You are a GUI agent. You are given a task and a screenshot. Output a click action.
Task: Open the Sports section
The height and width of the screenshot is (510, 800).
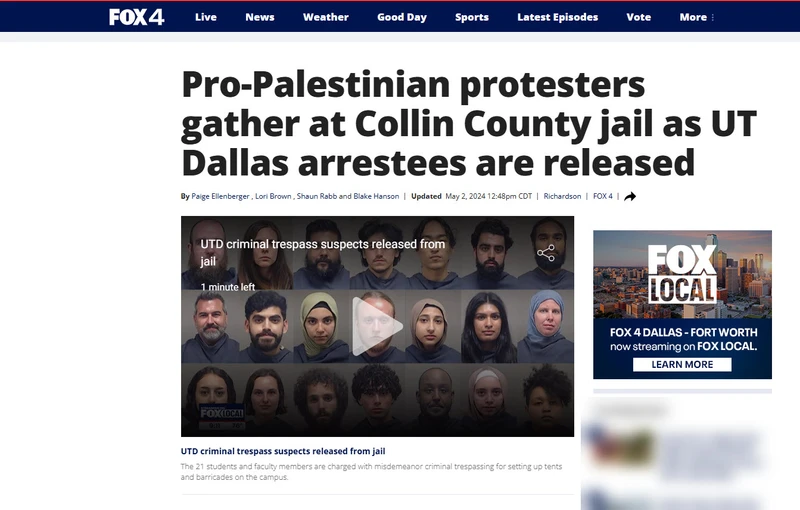point(472,17)
